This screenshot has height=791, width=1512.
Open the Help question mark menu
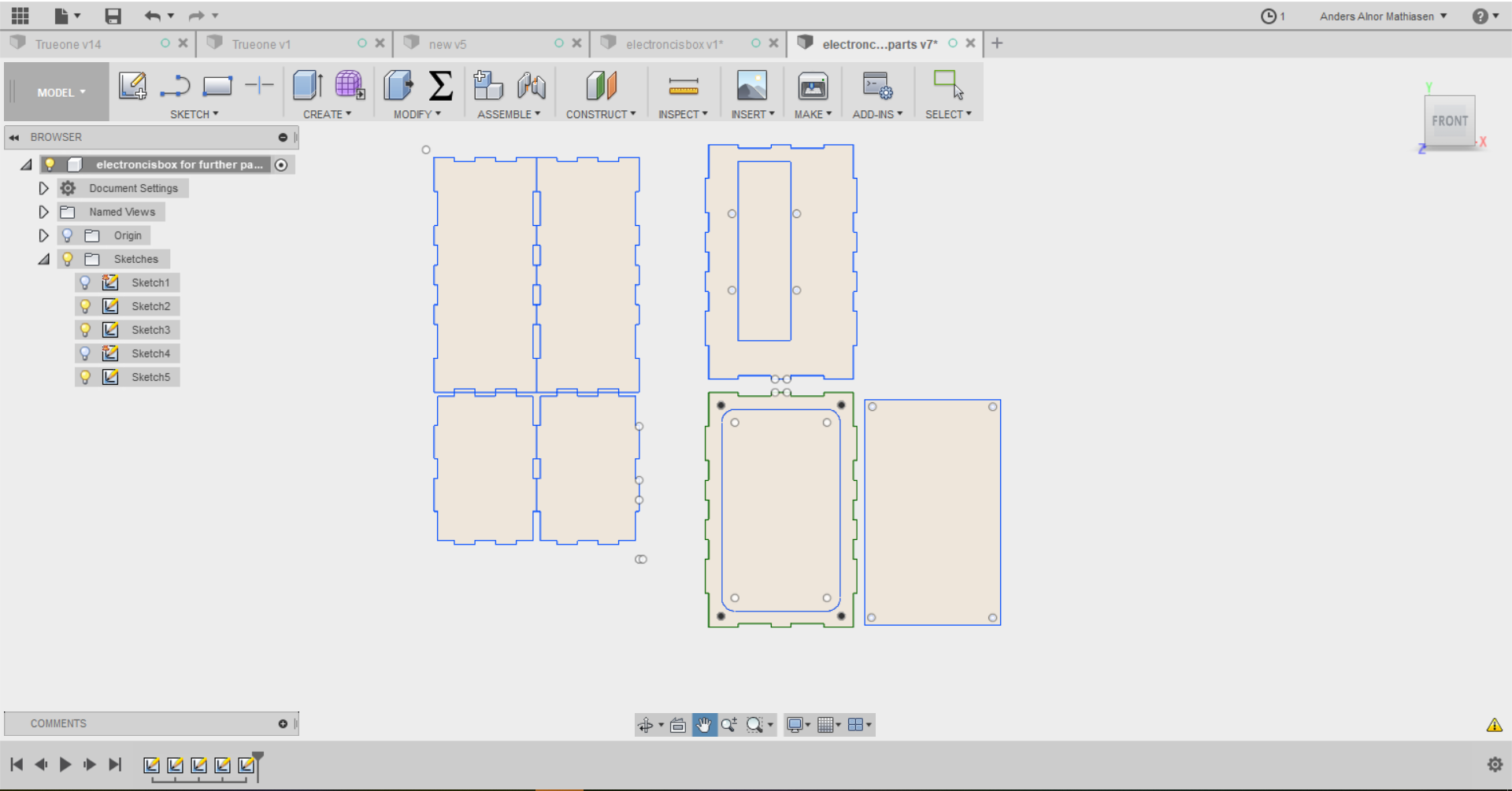coord(1485,16)
